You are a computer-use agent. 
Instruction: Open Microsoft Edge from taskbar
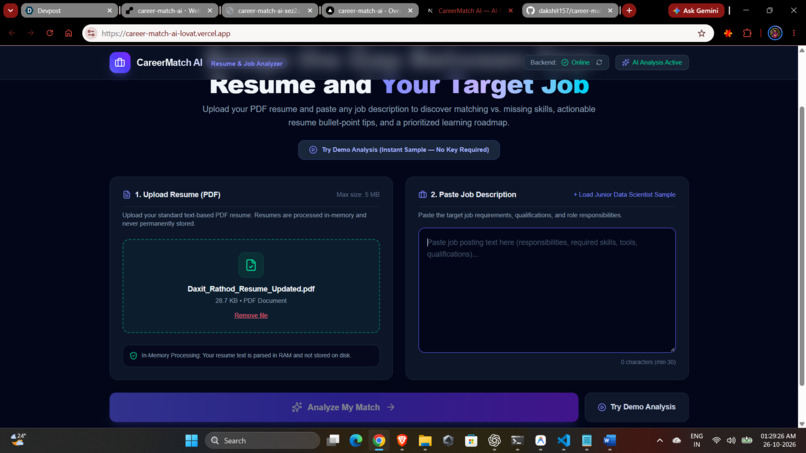coord(356,441)
